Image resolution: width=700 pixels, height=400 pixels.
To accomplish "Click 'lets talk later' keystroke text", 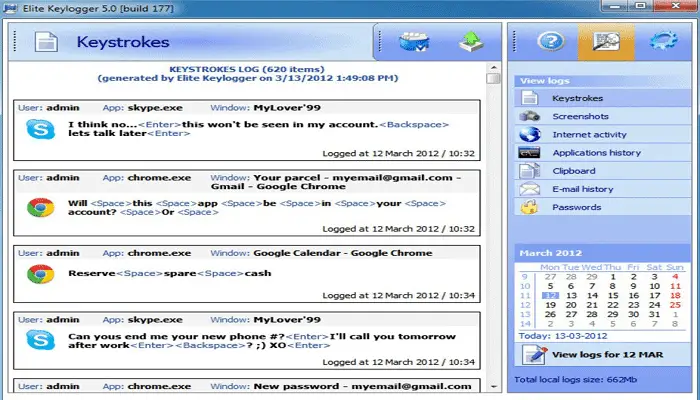I will [x=108, y=133].
